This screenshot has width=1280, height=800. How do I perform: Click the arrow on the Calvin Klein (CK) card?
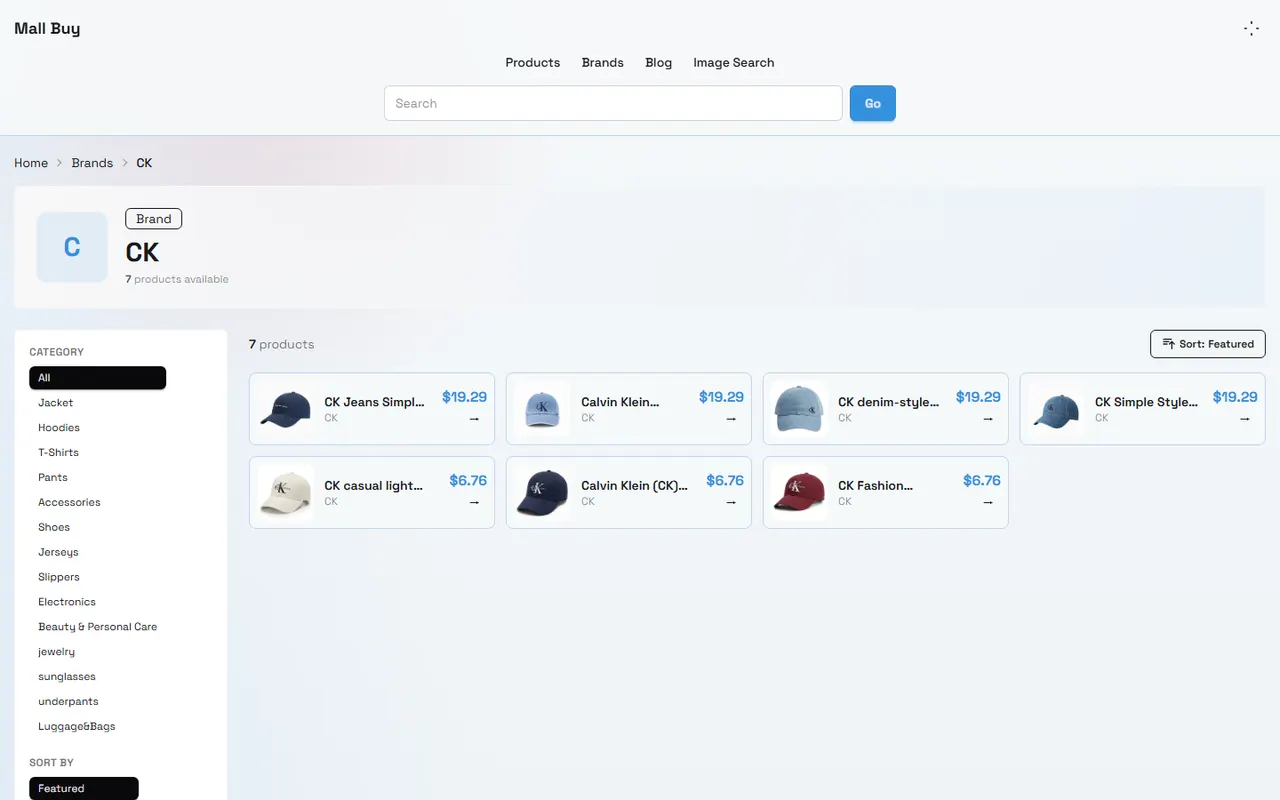point(731,503)
